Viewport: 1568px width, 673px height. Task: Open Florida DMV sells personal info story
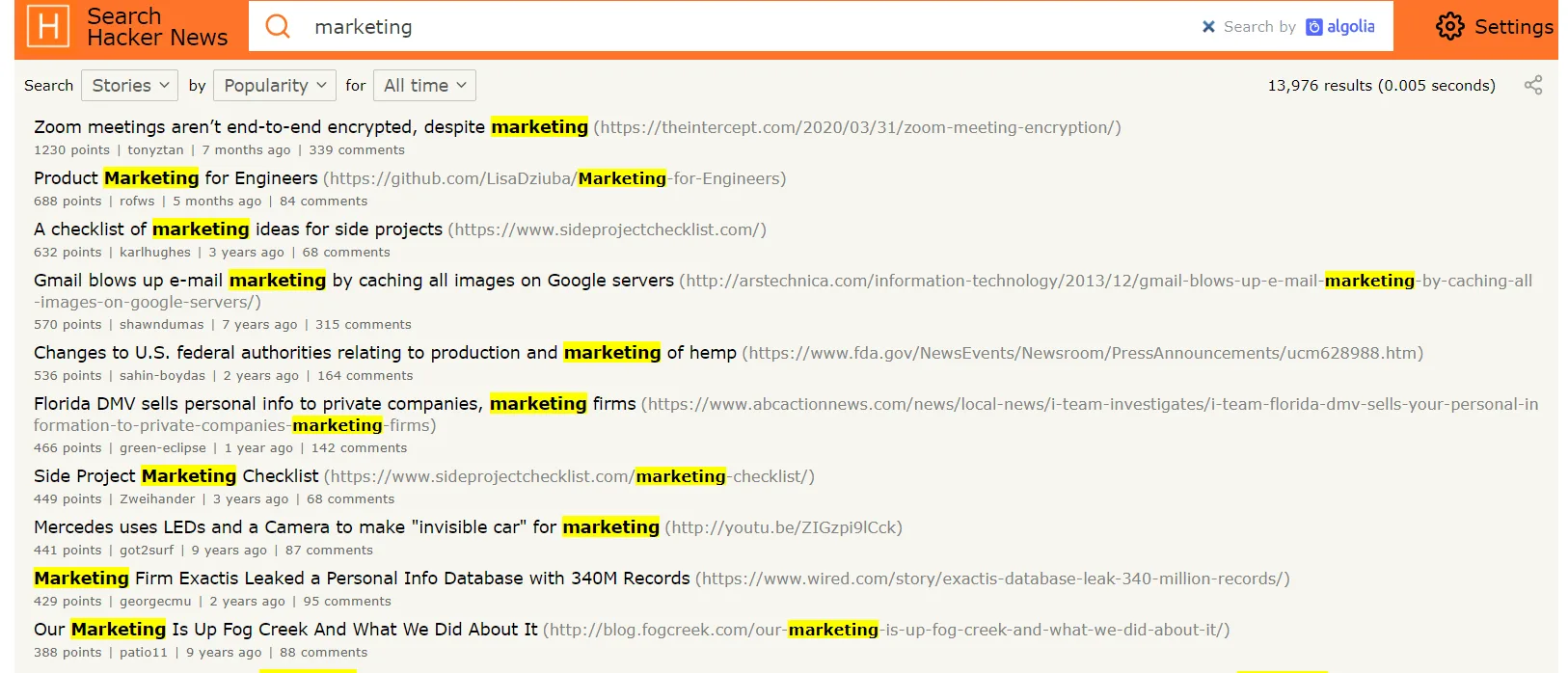click(x=335, y=404)
